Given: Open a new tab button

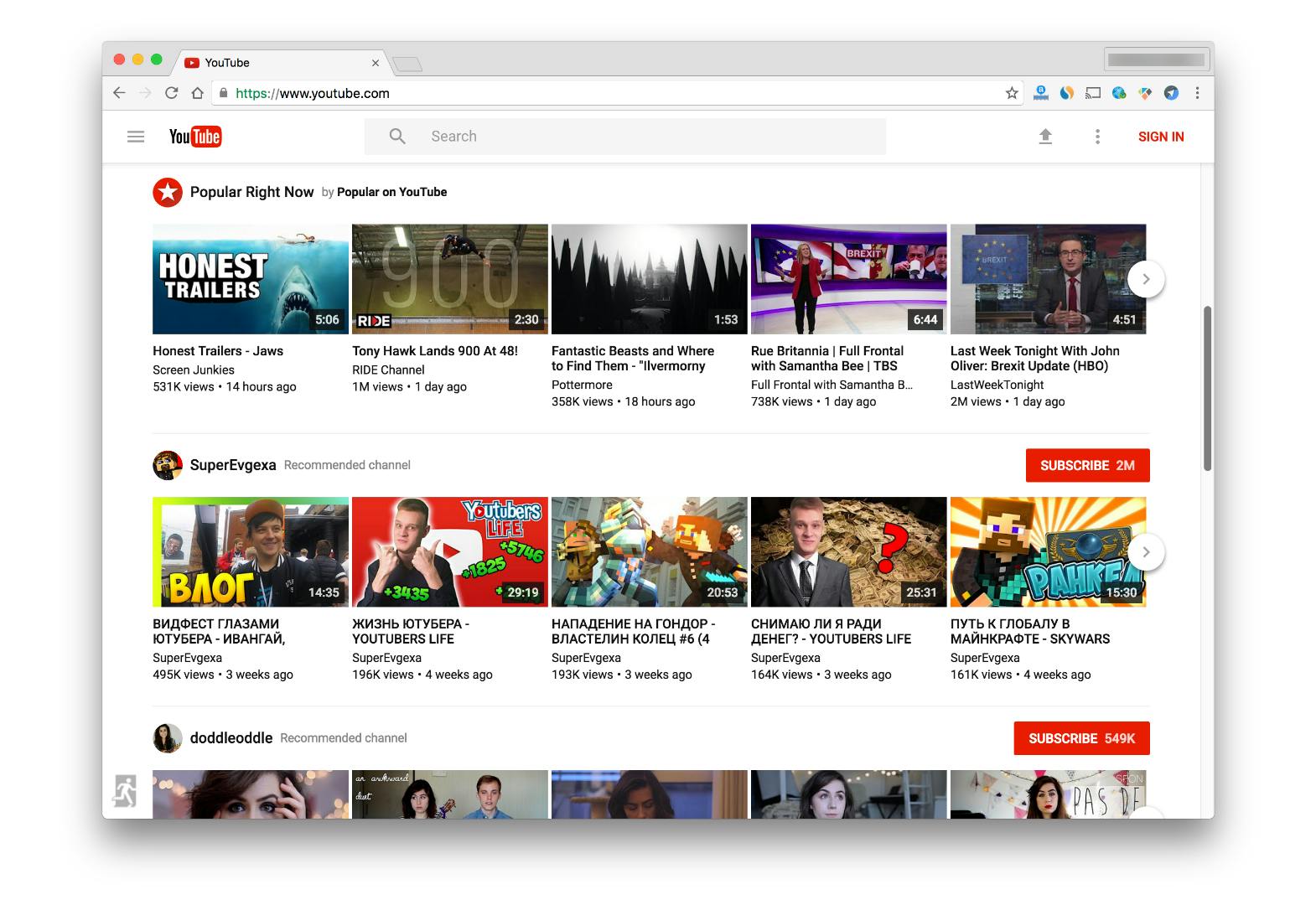Looking at the screenshot, I should [x=407, y=64].
